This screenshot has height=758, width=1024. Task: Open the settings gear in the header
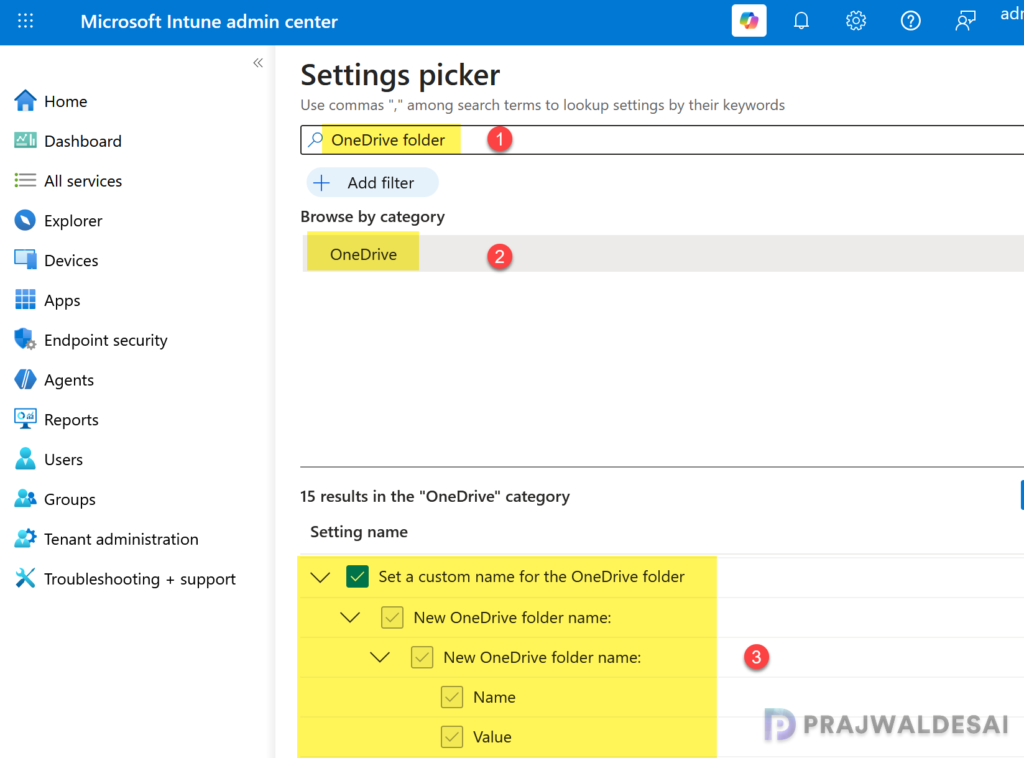point(856,21)
